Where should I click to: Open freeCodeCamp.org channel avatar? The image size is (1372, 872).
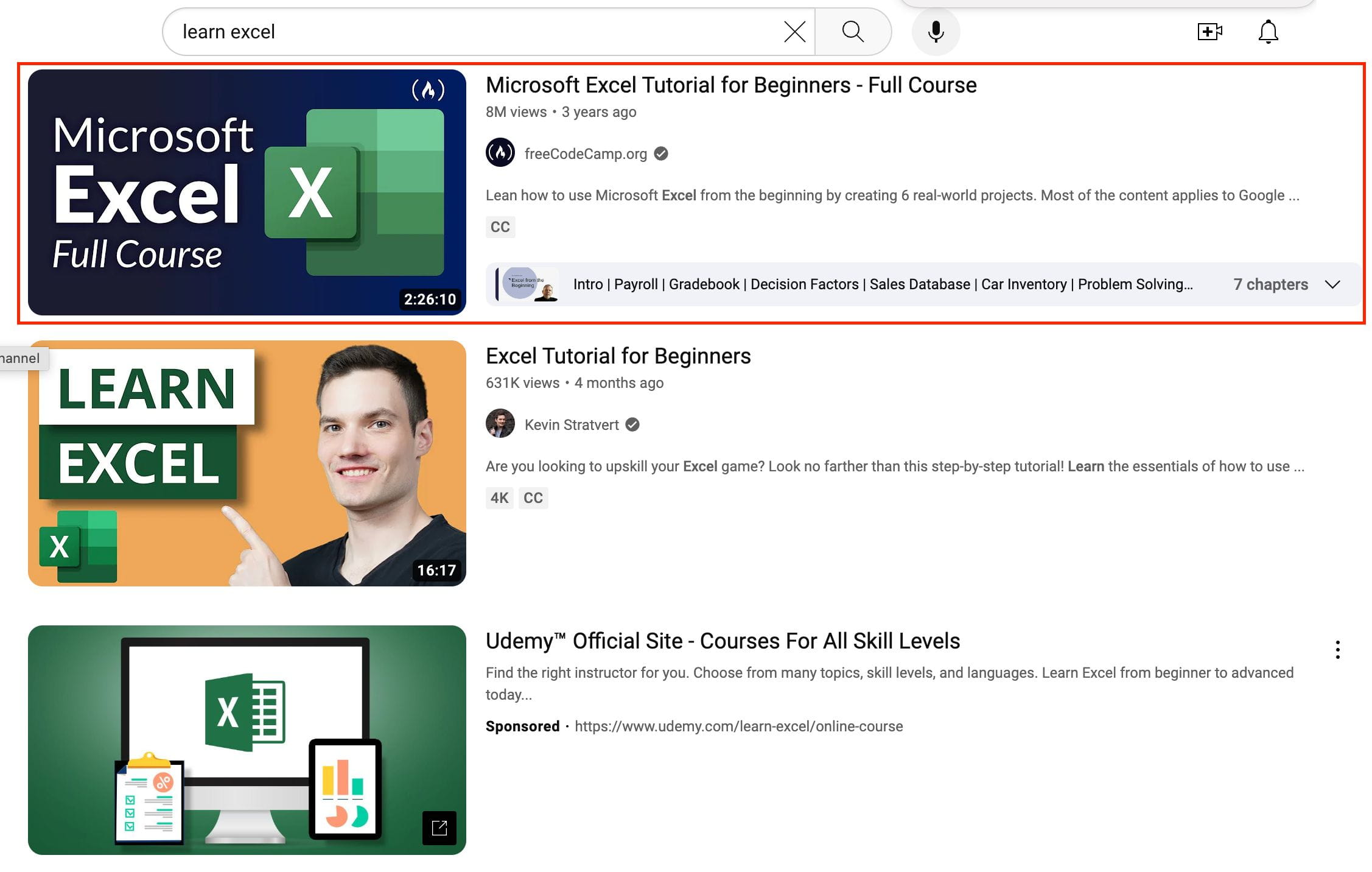pos(500,153)
